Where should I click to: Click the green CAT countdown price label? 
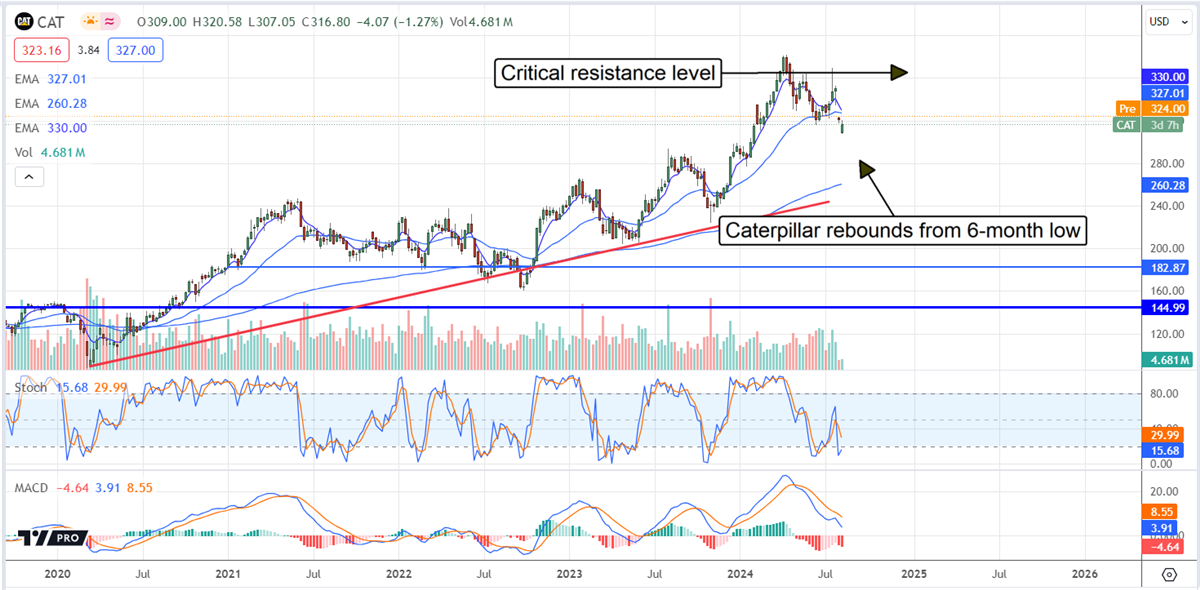pyautogui.click(x=1151, y=125)
